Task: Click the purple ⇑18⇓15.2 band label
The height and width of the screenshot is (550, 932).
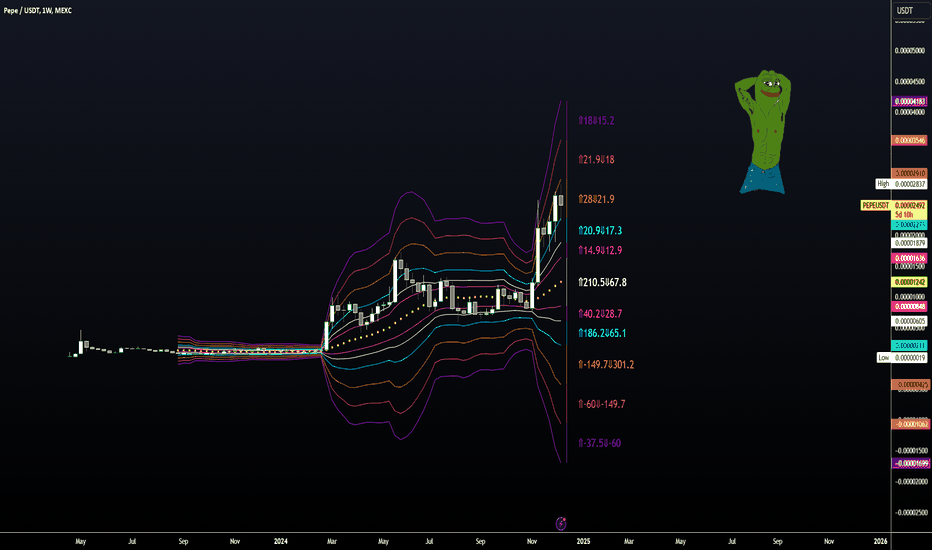Action: point(597,121)
